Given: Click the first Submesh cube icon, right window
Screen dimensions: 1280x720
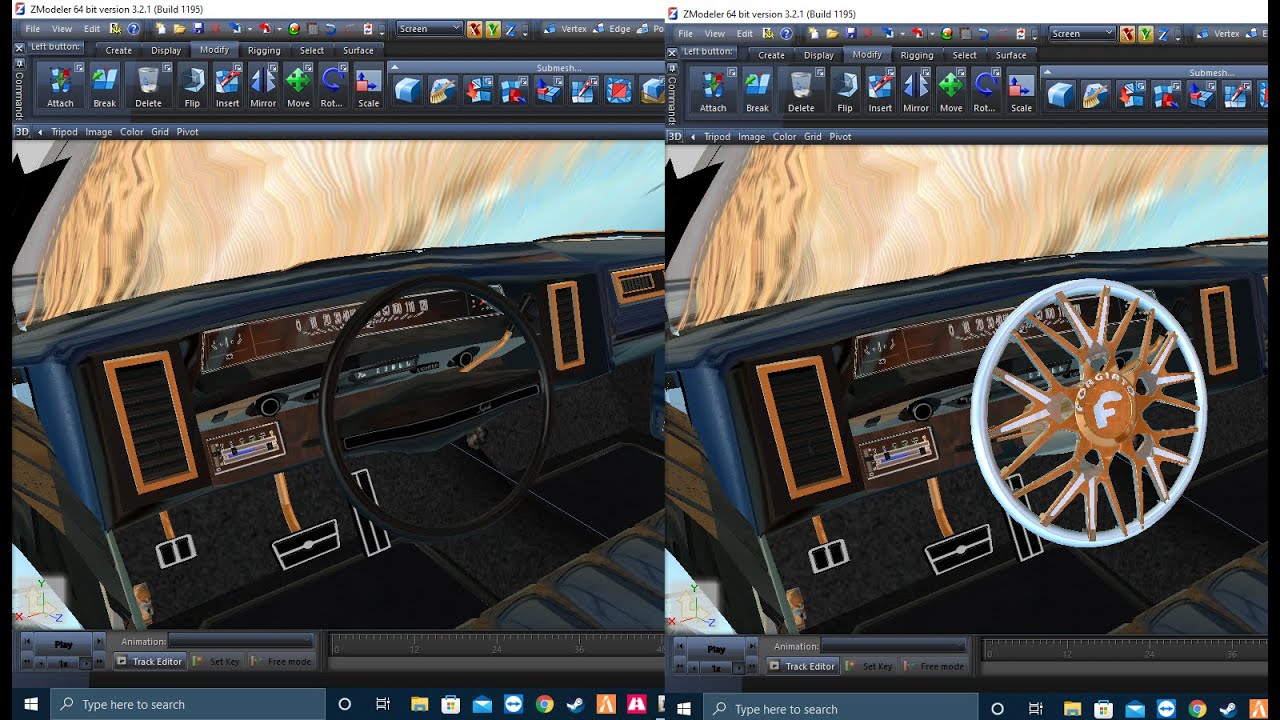Looking at the screenshot, I should [x=1060, y=96].
